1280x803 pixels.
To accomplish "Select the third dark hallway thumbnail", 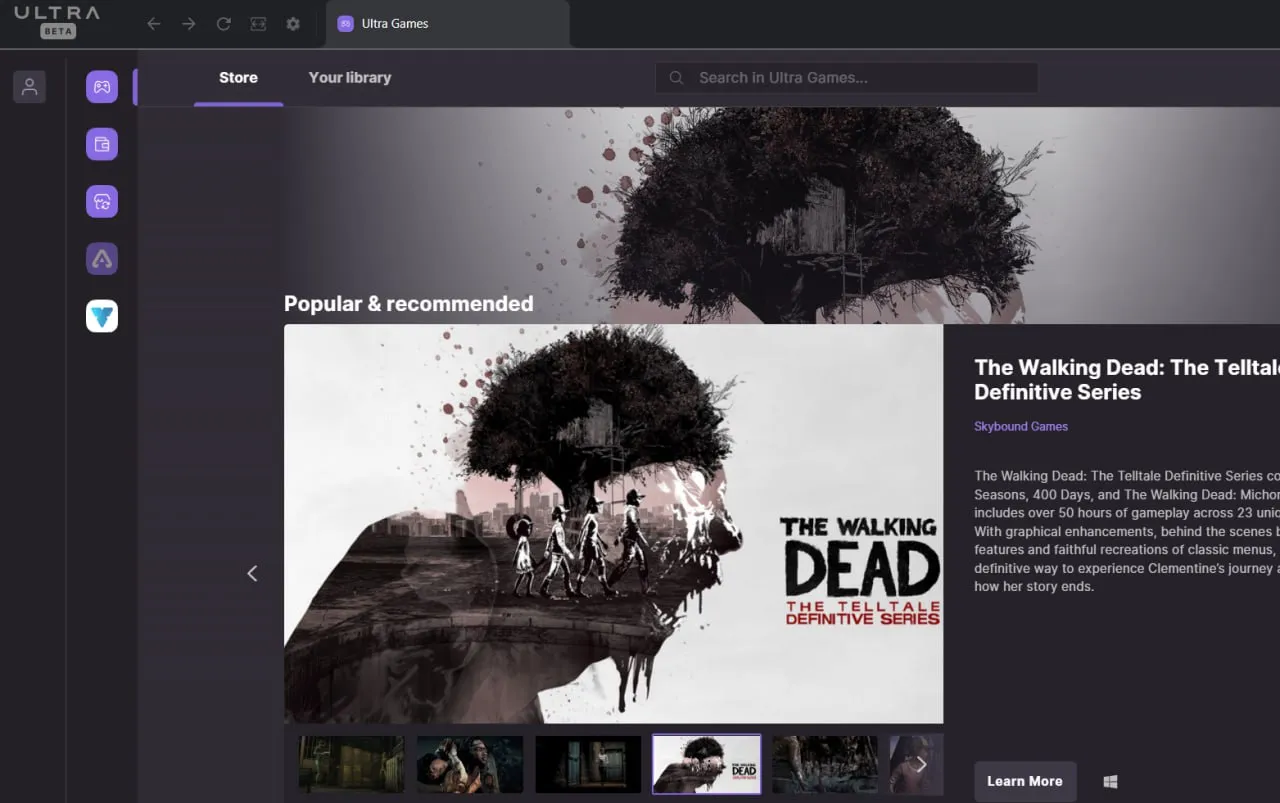I will coord(588,765).
